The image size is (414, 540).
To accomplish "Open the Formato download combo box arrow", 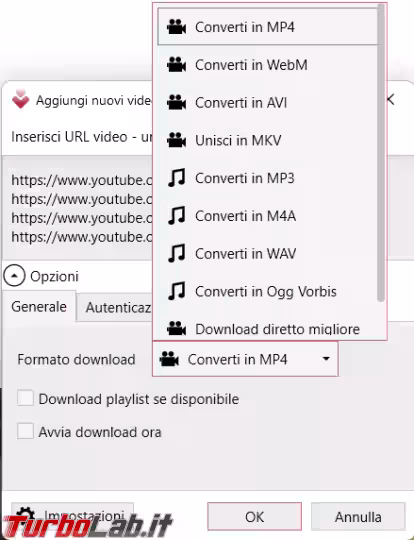I will click(326, 359).
